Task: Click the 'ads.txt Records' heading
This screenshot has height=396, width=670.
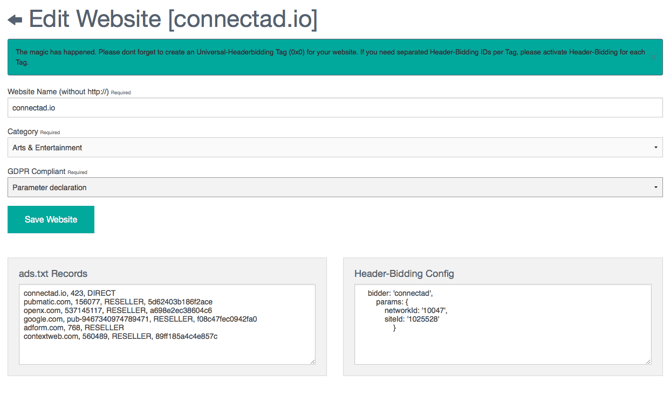Action: pyautogui.click(x=53, y=273)
